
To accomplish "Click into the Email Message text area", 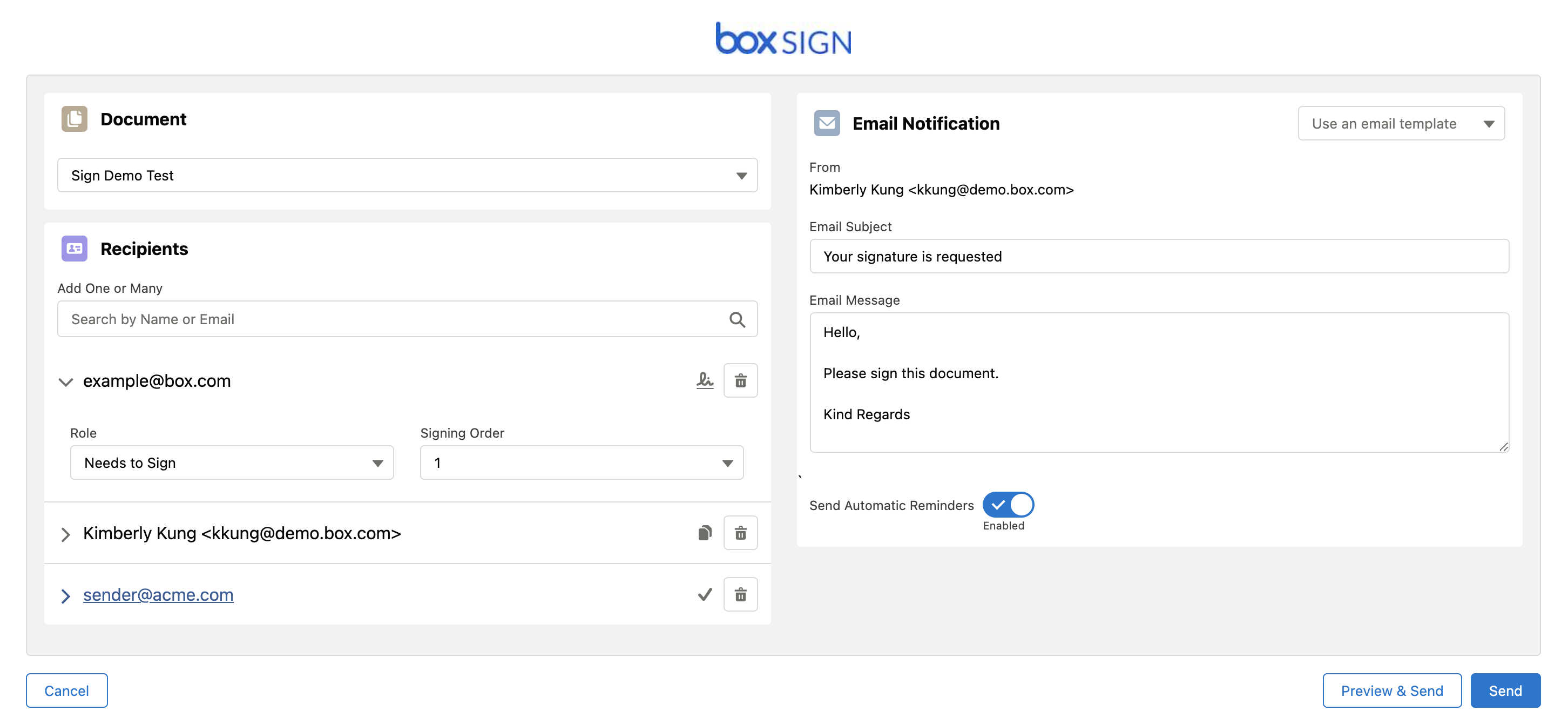I will point(1159,383).
